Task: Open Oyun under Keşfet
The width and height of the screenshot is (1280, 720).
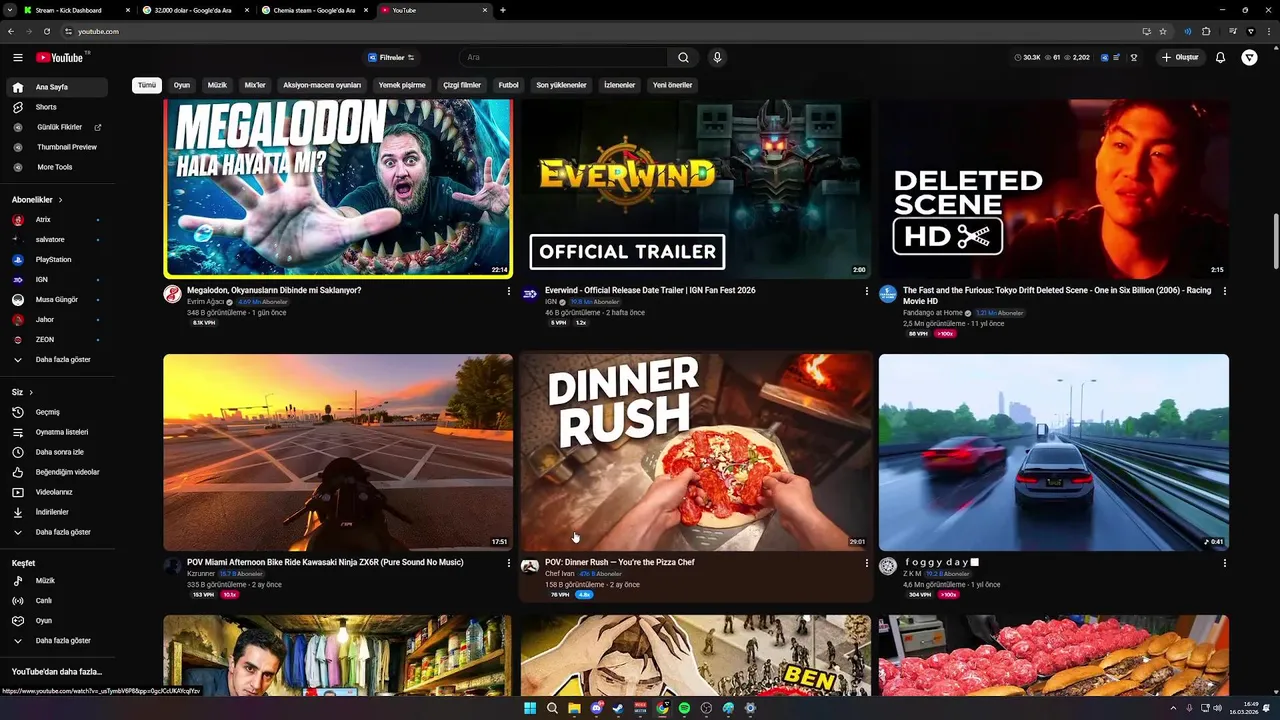Action: click(55, 621)
